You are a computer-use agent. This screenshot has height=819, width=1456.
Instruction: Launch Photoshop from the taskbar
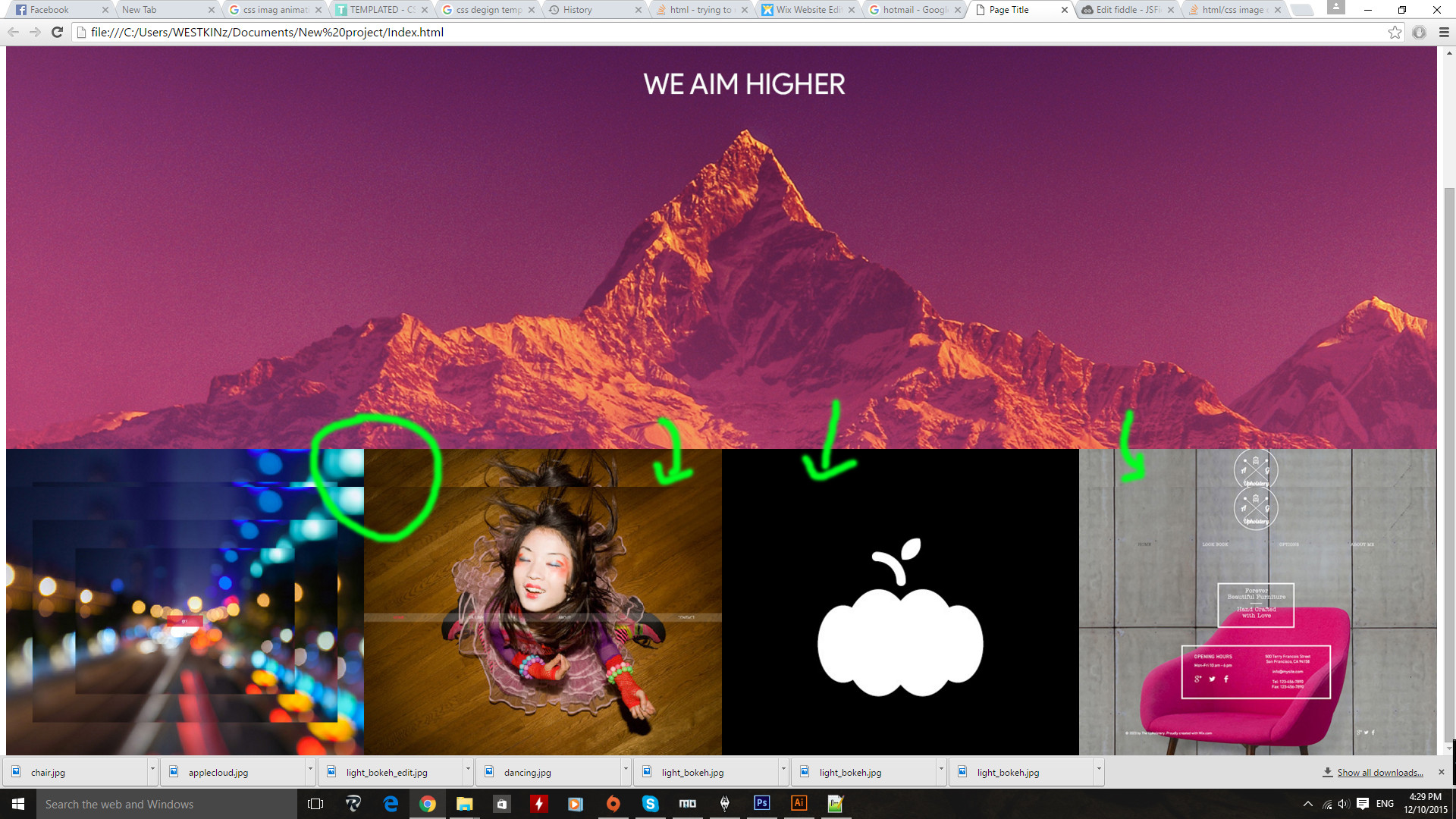click(x=761, y=804)
